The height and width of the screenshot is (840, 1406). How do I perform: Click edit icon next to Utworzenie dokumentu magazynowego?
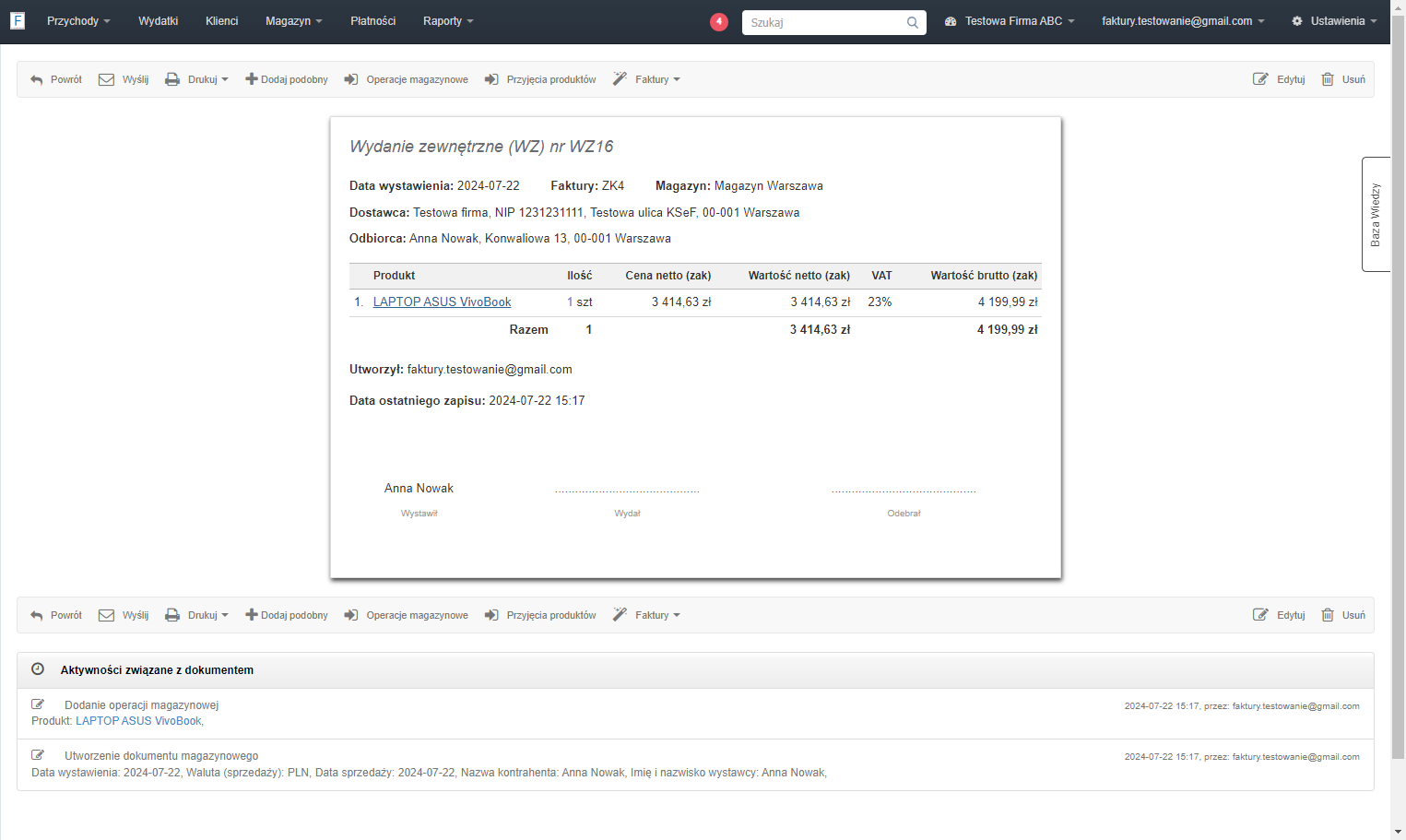click(38, 755)
